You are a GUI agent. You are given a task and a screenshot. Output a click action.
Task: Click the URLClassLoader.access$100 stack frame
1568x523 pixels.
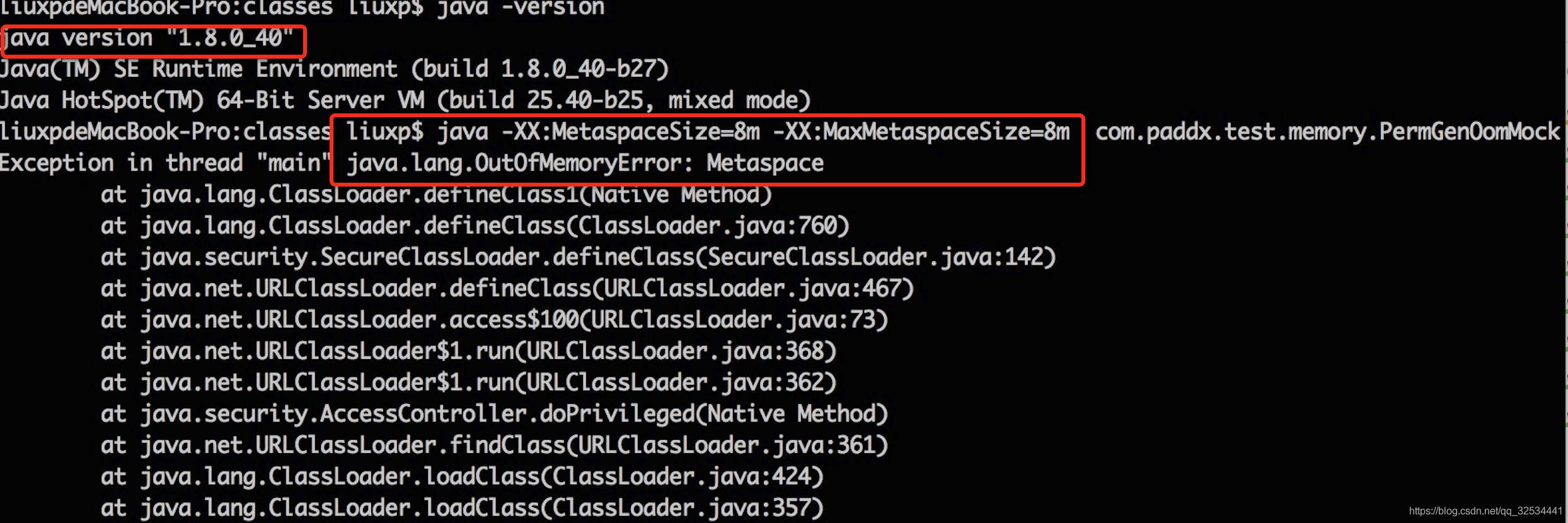tap(494, 321)
